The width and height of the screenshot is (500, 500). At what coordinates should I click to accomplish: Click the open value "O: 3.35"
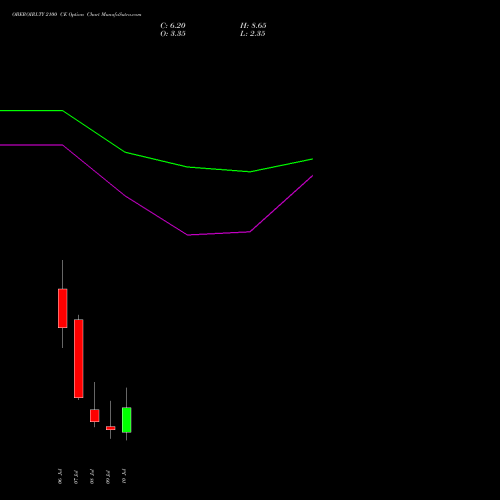click(173, 34)
